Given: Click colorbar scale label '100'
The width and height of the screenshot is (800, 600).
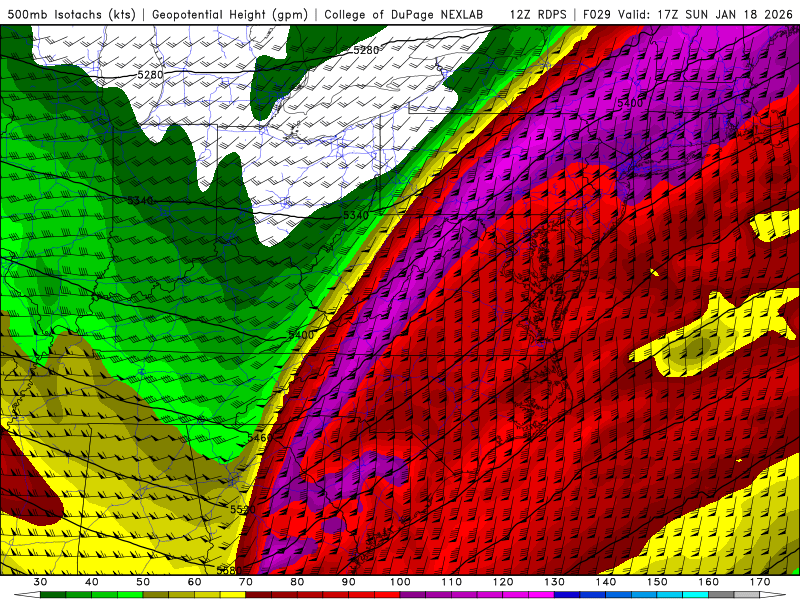Looking at the screenshot, I should [400, 582].
